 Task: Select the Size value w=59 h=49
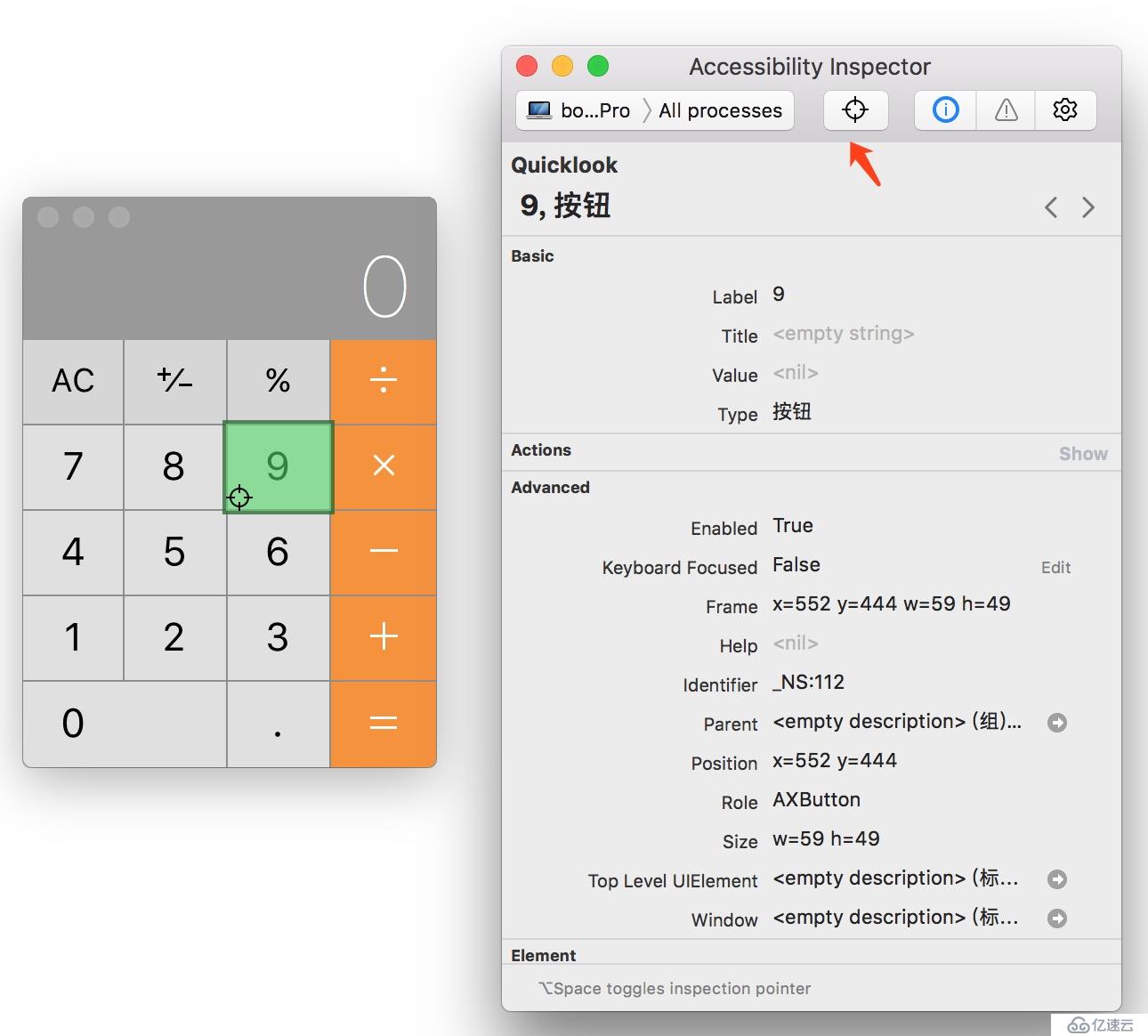826,839
